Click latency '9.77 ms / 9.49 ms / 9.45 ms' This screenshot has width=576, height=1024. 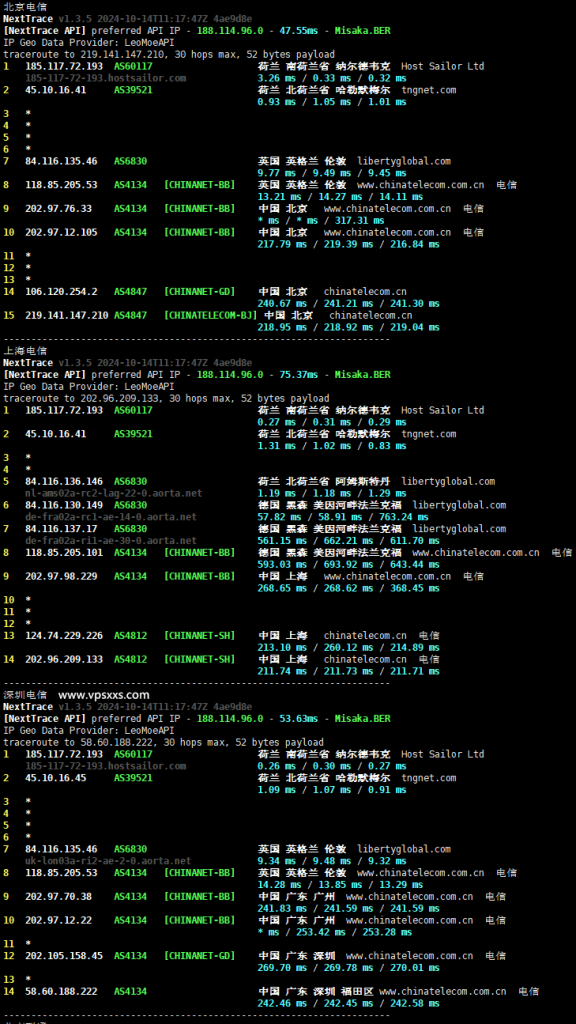[x=332, y=173]
